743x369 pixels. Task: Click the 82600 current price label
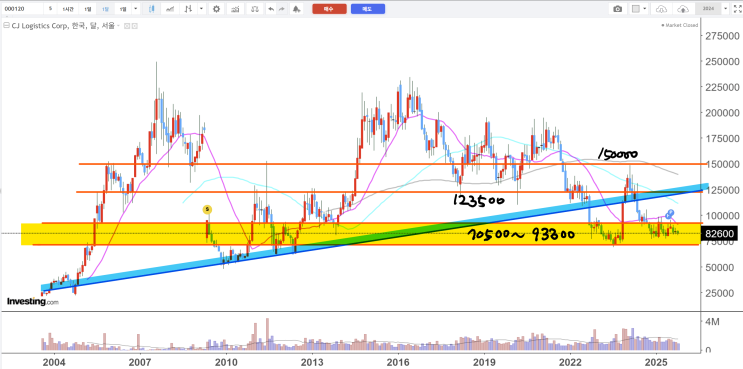tap(719, 234)
